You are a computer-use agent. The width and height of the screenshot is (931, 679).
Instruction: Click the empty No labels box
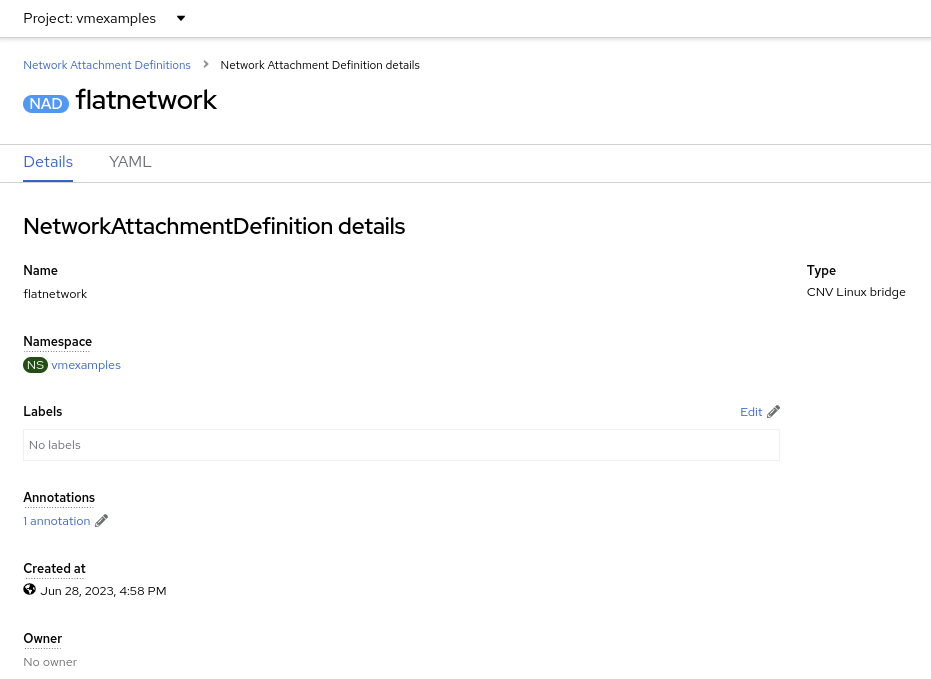click(401, 445)
